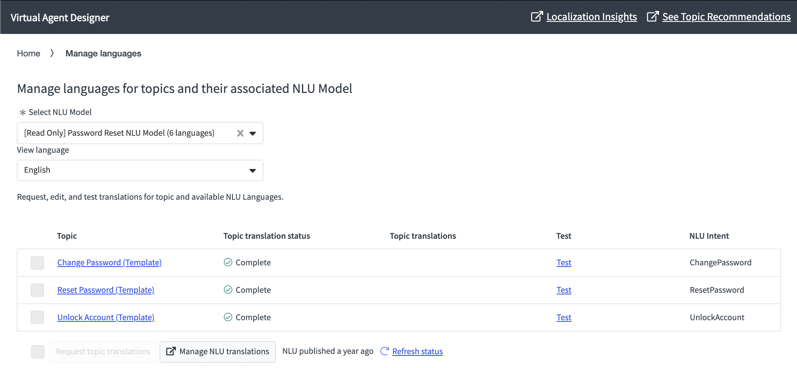Click the NLU published a year ago text

[x=328, y=351]
